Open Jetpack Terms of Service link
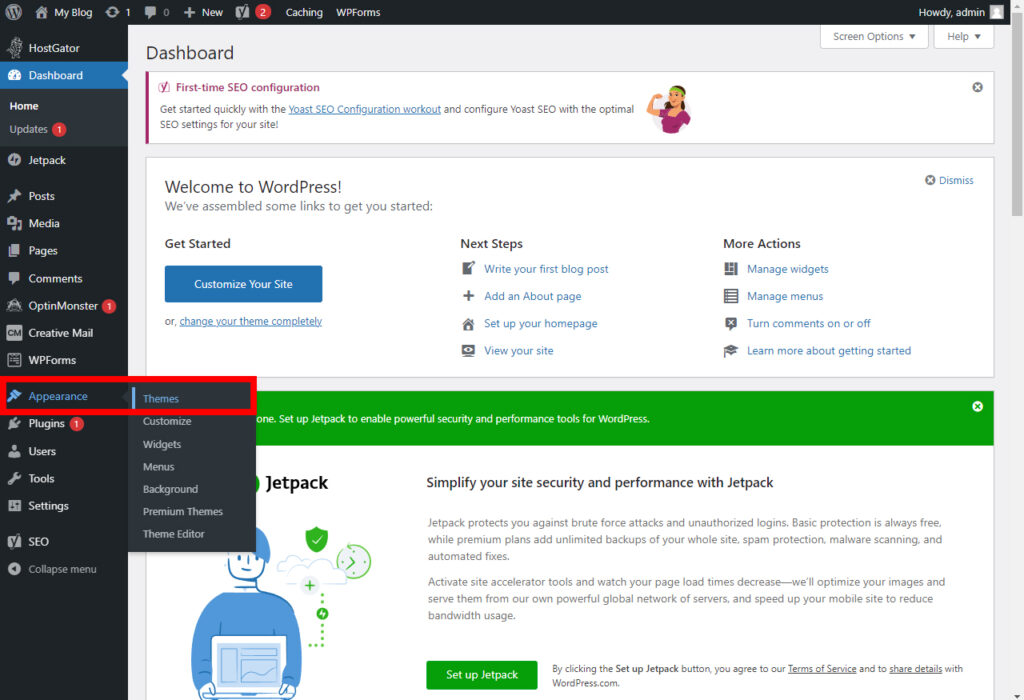Screen dimensions: 1024x700 click(x=822, y=669)
